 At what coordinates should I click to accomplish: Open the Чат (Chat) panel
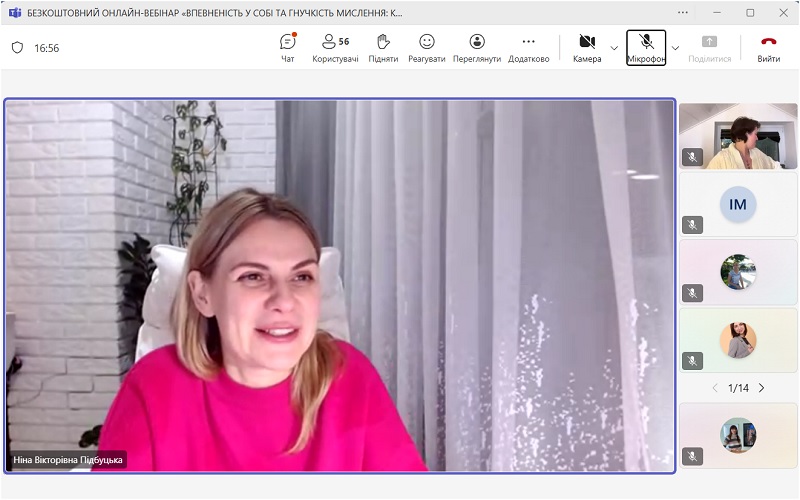(288, 47)
